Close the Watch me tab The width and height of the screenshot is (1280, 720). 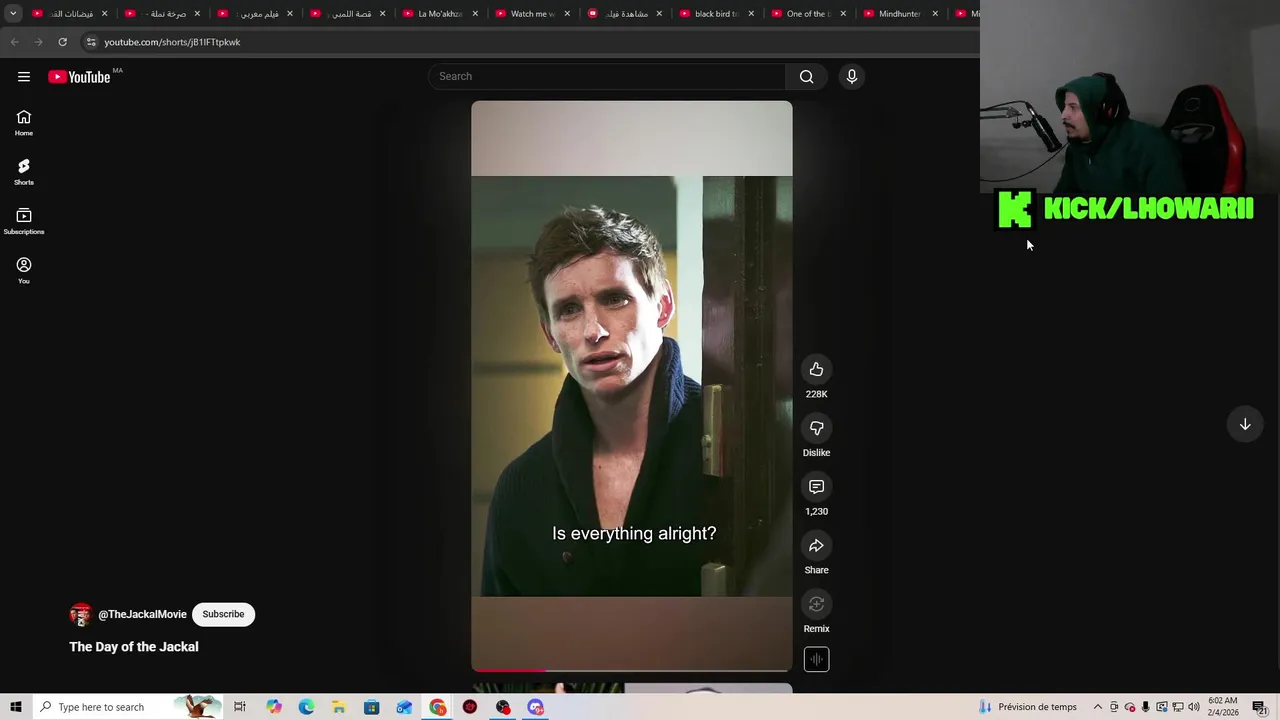[x=567, y=14]
